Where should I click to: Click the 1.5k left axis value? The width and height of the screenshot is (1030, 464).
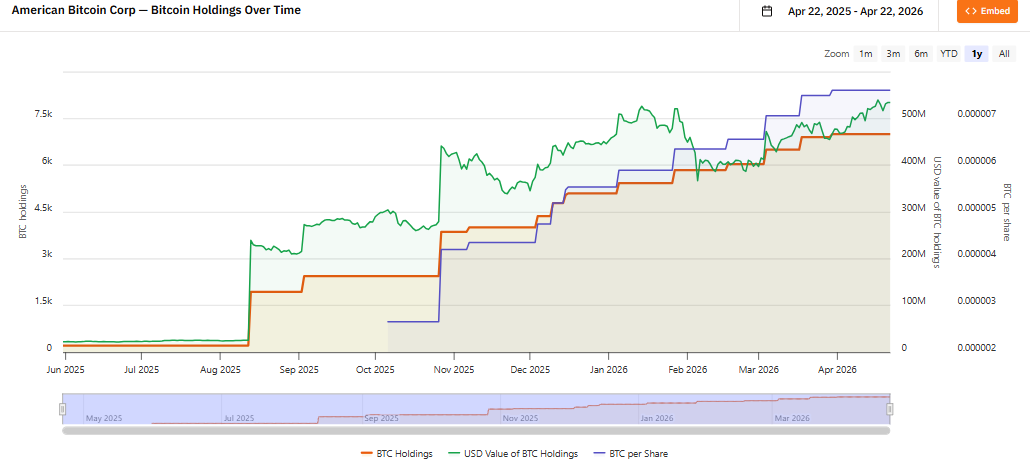coord(43,302)
